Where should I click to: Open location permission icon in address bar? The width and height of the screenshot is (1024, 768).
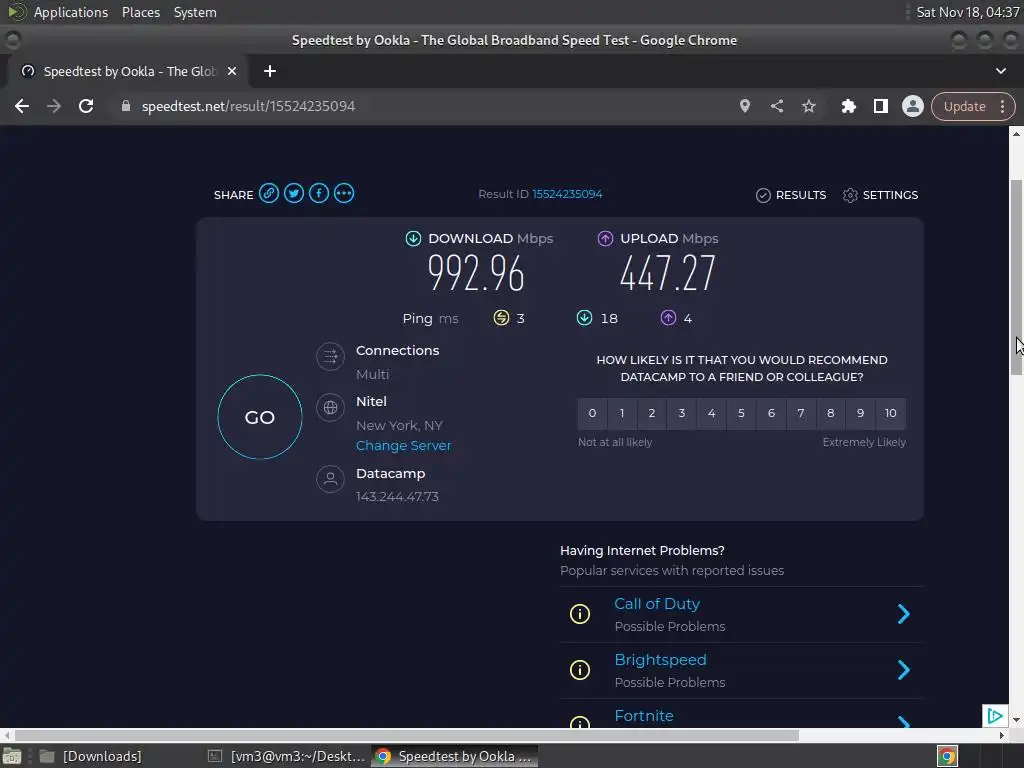click(x=744, y=106)
